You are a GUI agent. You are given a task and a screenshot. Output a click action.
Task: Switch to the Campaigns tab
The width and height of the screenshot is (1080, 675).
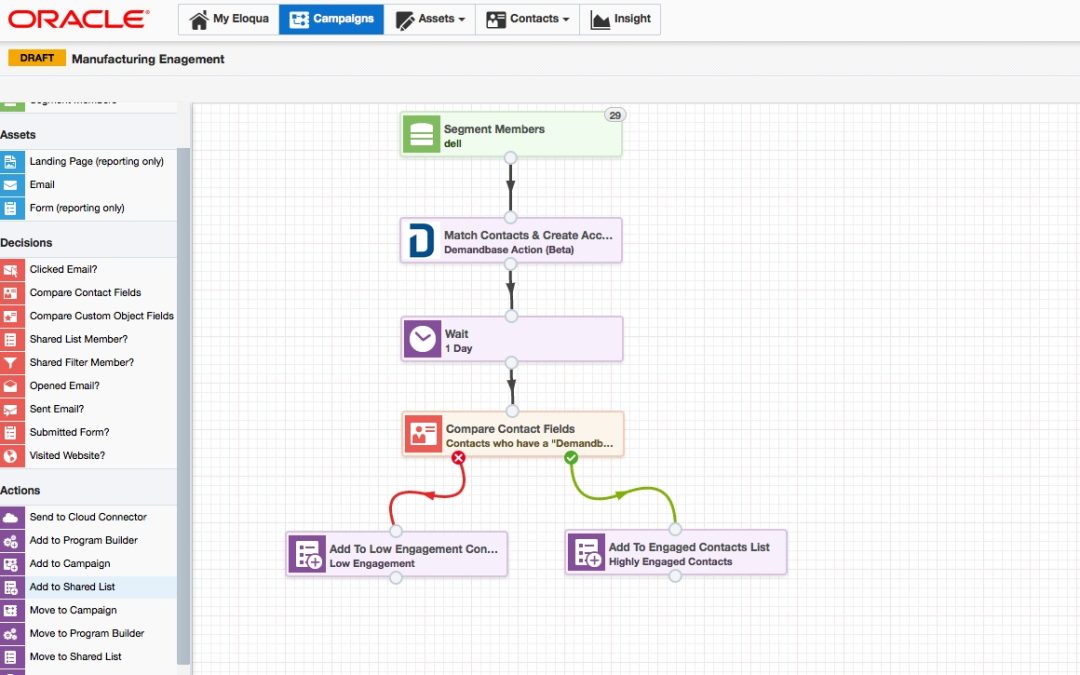point(331,19)
